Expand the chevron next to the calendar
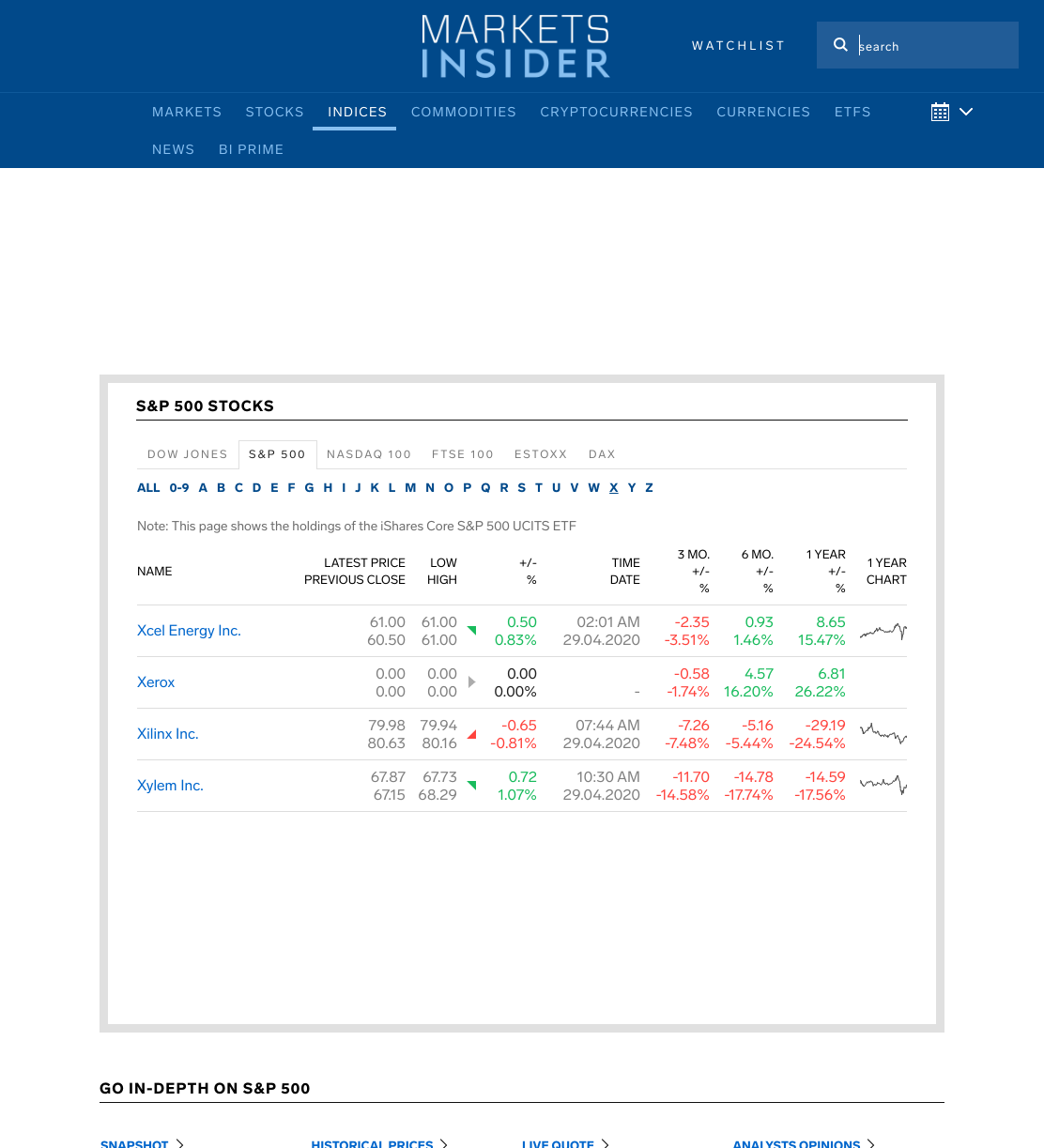This screenshot has height=1148, width=1044. point(966,112)
